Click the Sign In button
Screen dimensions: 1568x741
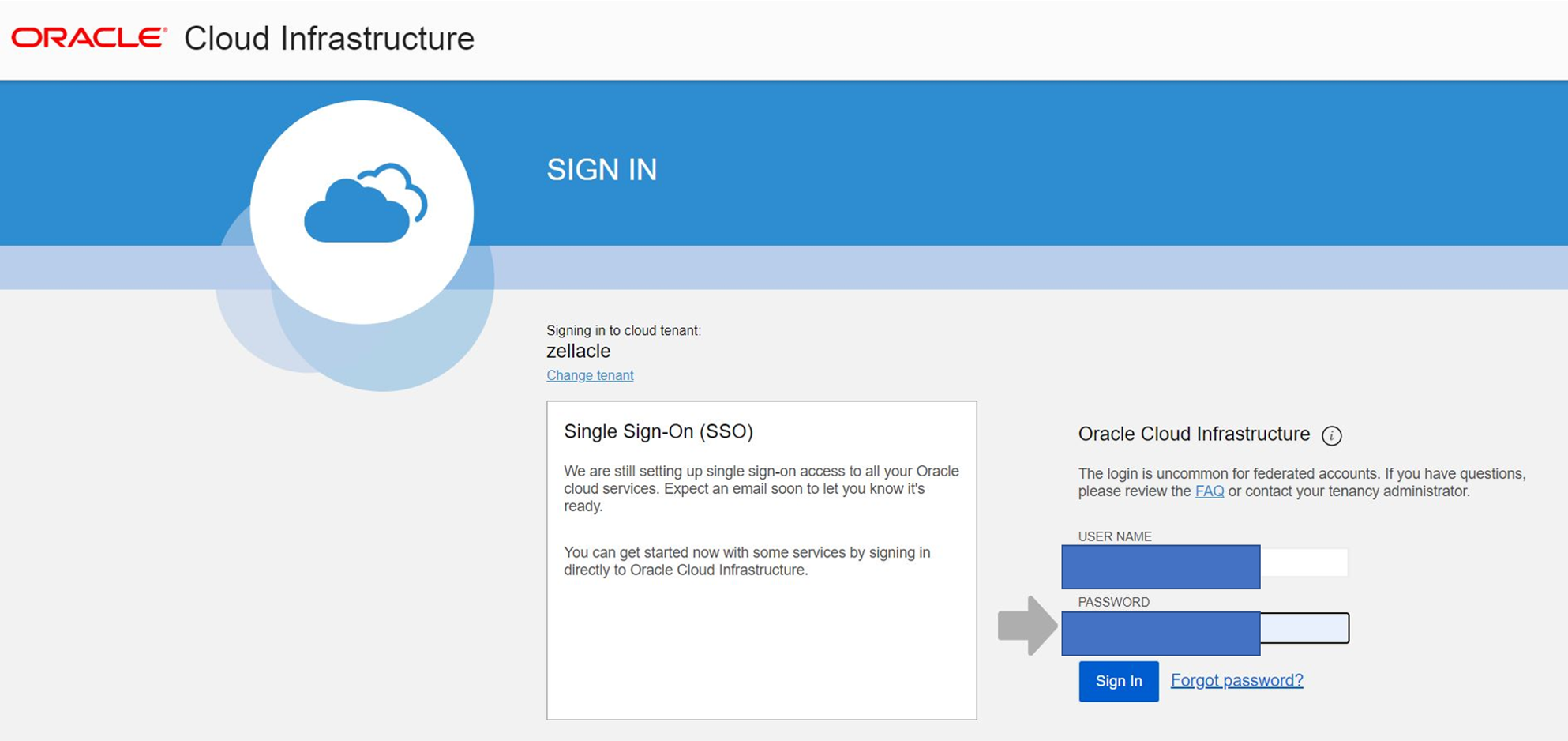tap(1119, 681)
